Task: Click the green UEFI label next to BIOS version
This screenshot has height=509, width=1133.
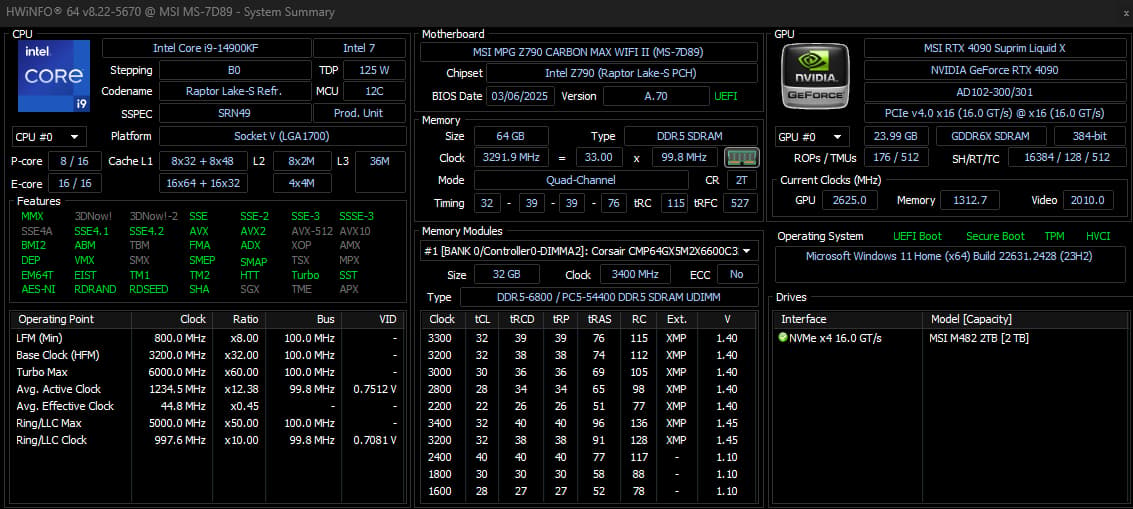Action: tap(726, 96)
